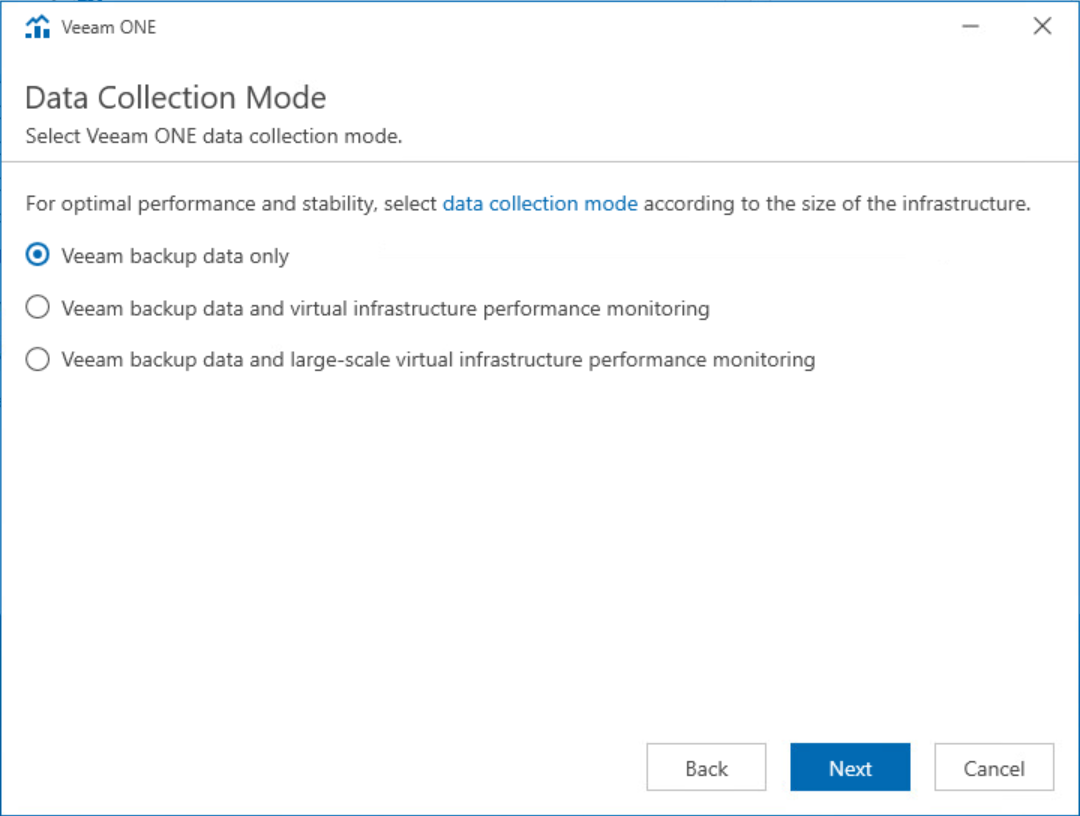Choose virtual infrastructure performance monitoring mode
The image size is (1080, 816).
tap(37, 307)
